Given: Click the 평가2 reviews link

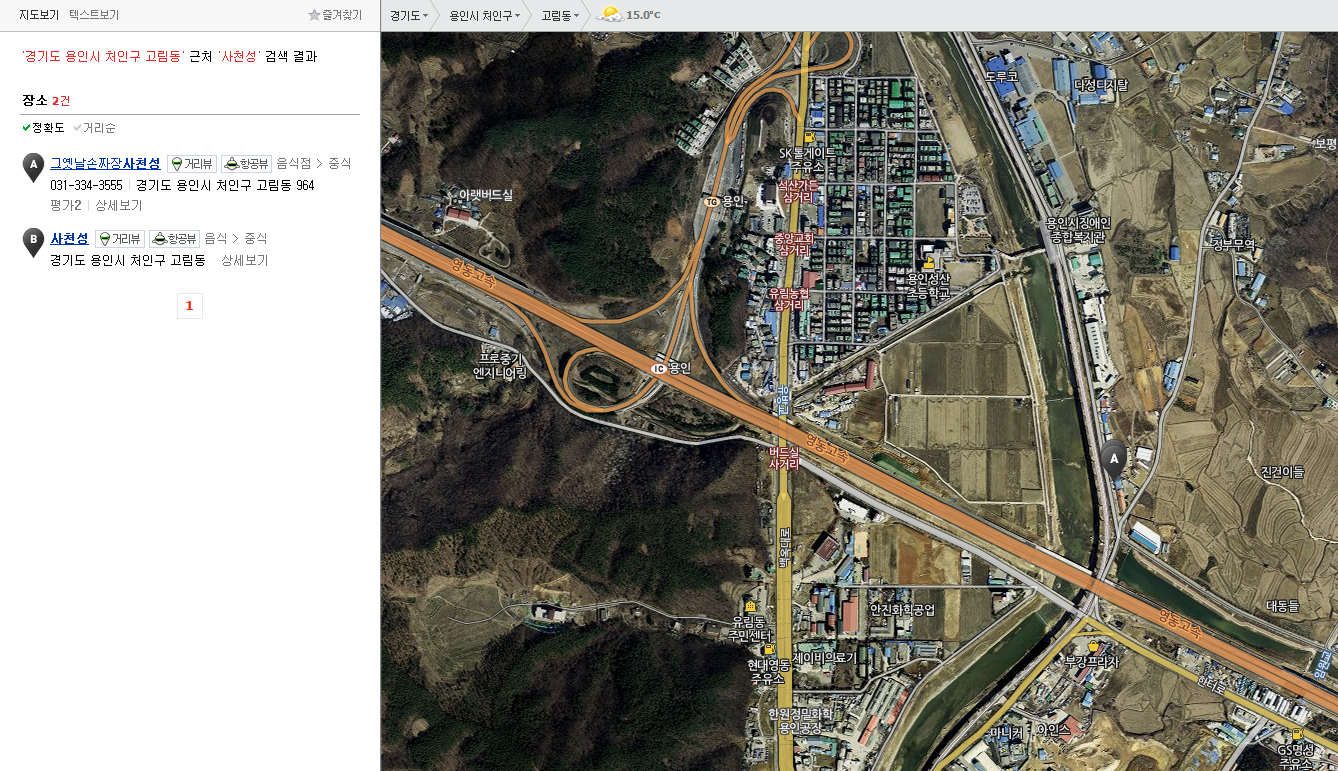Looking at the screenshot, I should pyautogui.click(x=65, y=205).
